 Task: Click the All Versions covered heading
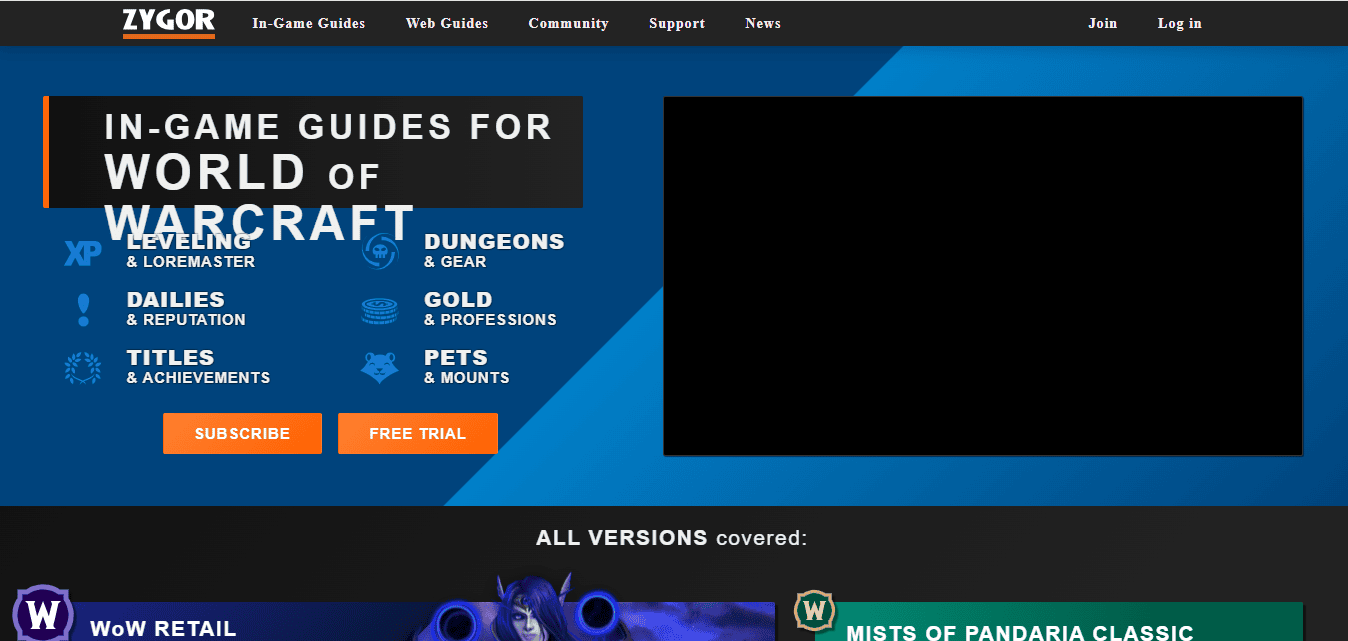coord(672,538)
